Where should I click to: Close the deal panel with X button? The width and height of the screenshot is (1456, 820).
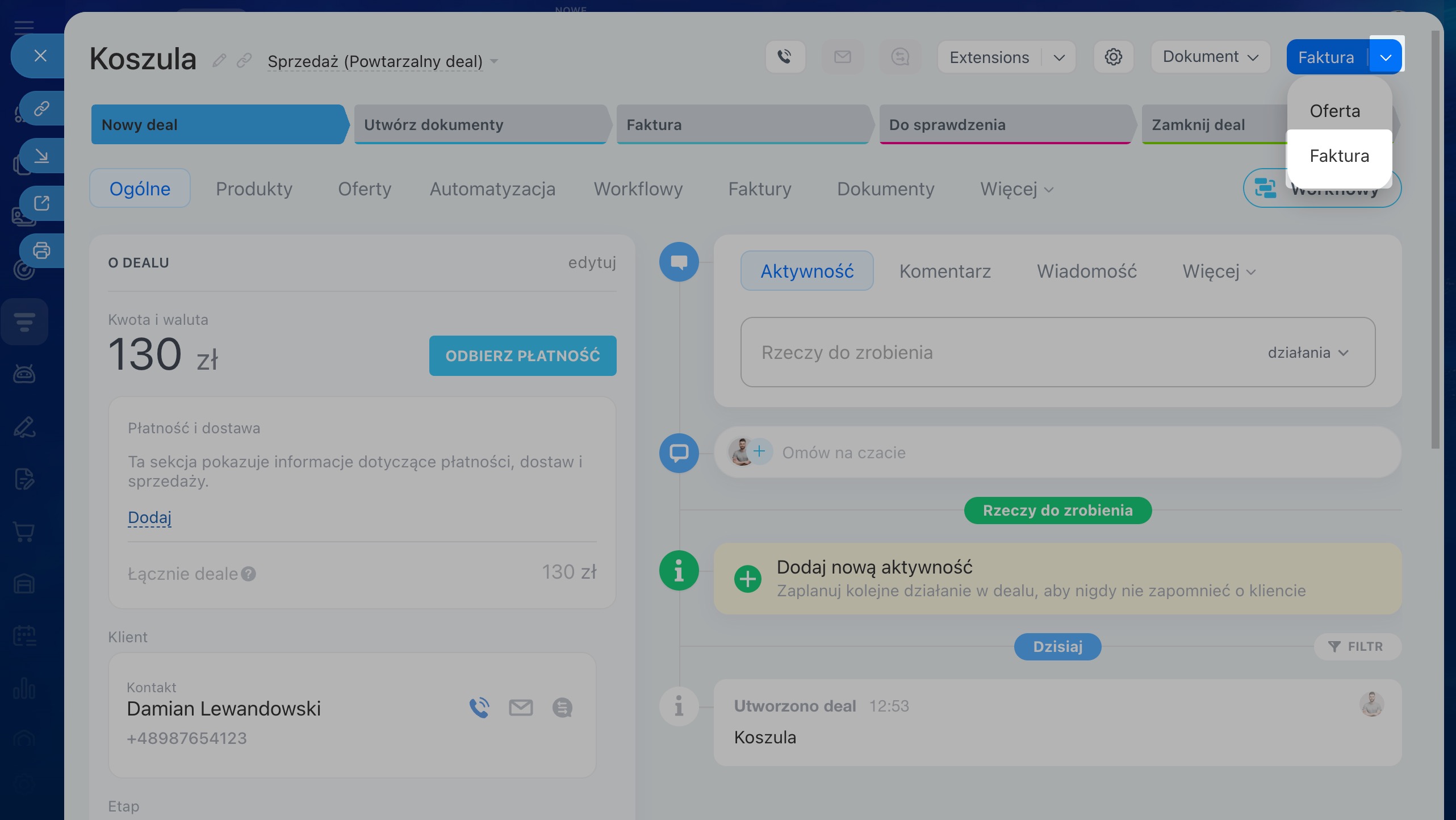pyautogui.click(x=40, y=56)
